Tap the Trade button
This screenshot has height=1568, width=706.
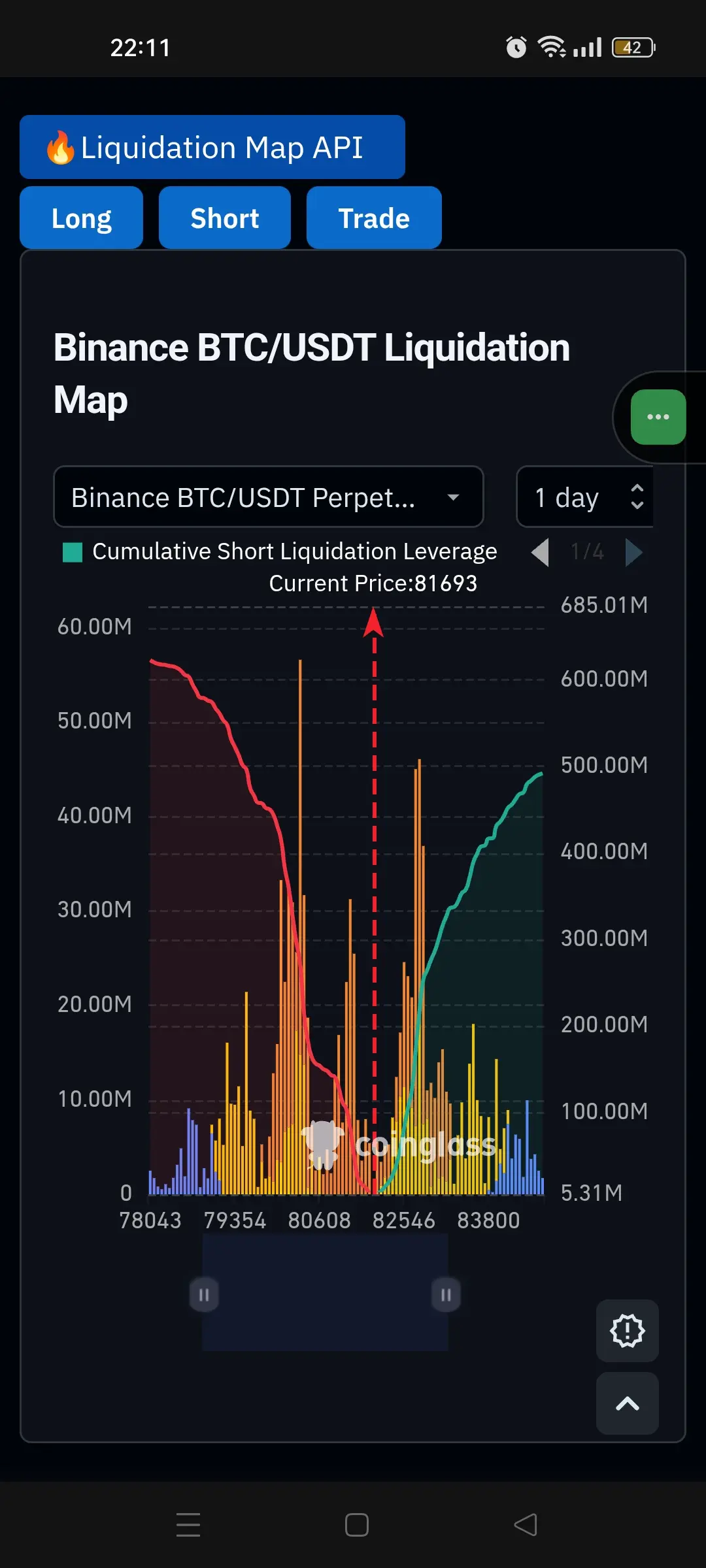click(374, 218)
